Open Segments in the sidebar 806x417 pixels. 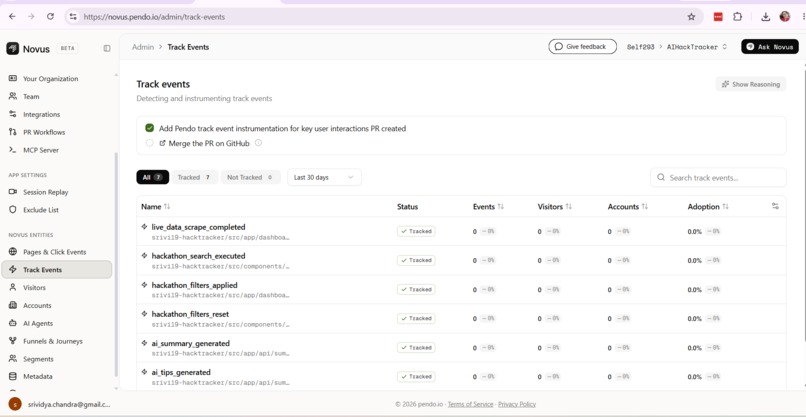[38, 359]
